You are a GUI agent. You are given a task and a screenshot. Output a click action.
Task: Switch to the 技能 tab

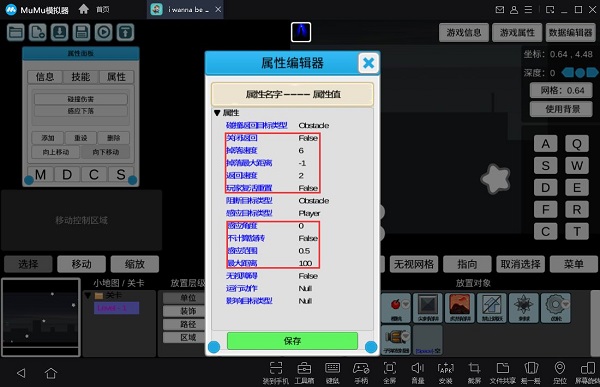pyautogui.click(x=81, y=77)
